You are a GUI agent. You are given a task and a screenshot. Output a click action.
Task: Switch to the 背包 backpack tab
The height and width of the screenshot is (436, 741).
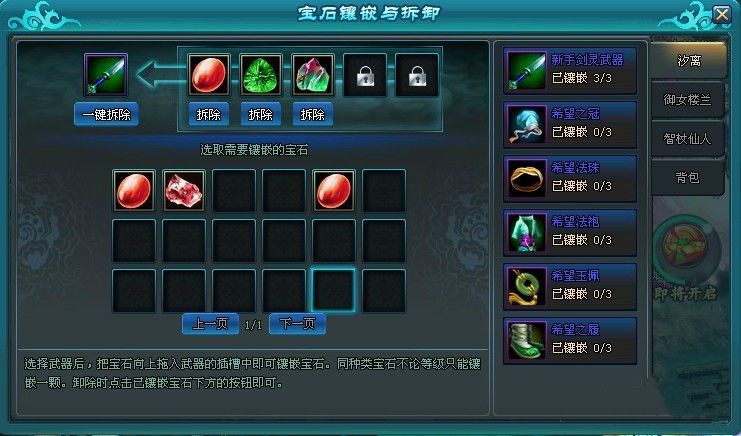tap(688, 178)
